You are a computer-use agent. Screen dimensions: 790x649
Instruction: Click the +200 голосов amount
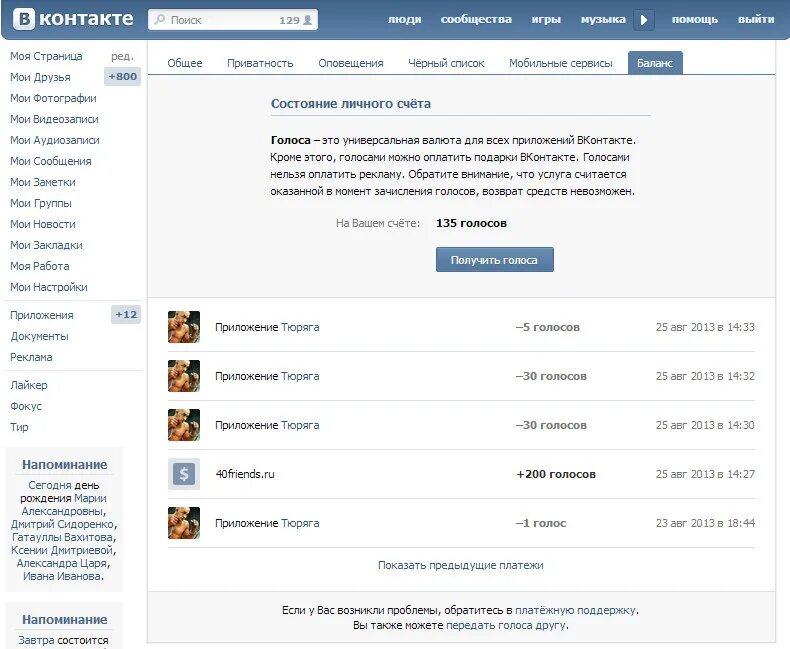pyautogui.click(x=556, y=474)
